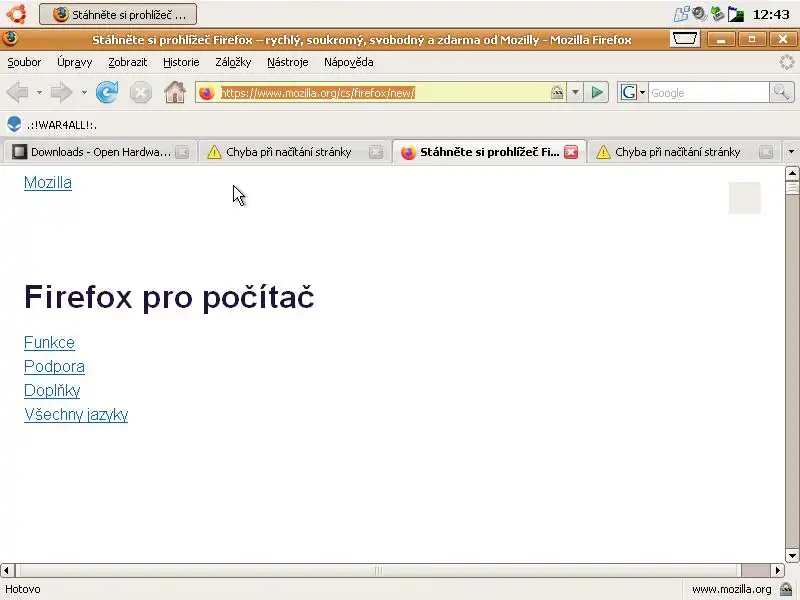The width and height of the screenshot is (800, 600).
Task: Click the Google search input box
Action: coord(709,93)
